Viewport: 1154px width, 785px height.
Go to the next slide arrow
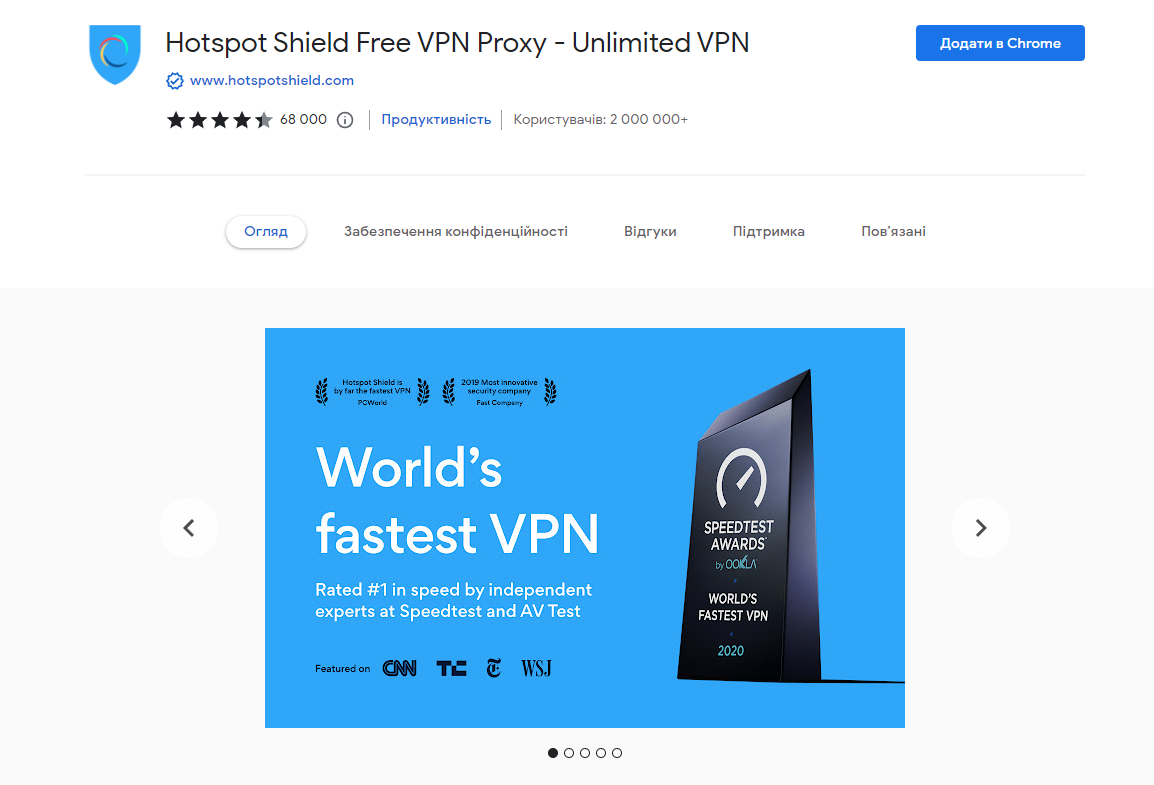[980, 528]
